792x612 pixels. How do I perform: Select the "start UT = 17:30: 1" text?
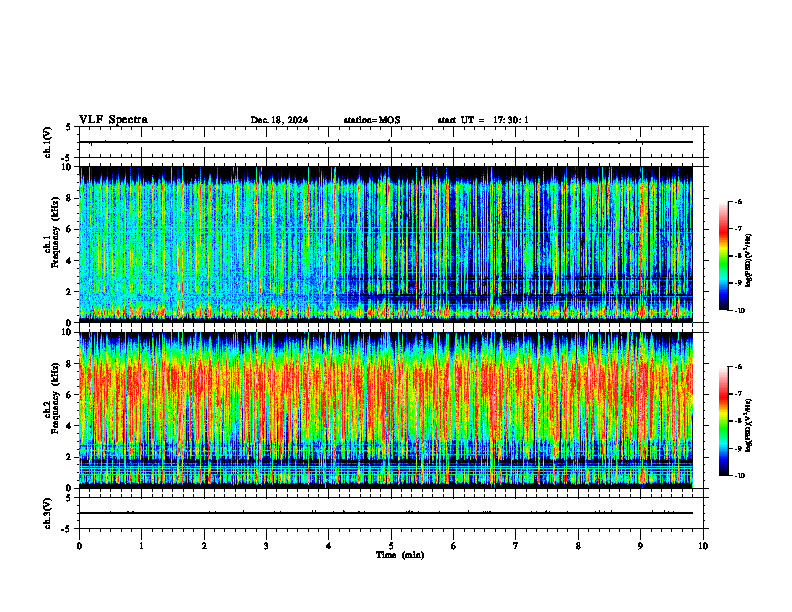click(x=483, y=120)
